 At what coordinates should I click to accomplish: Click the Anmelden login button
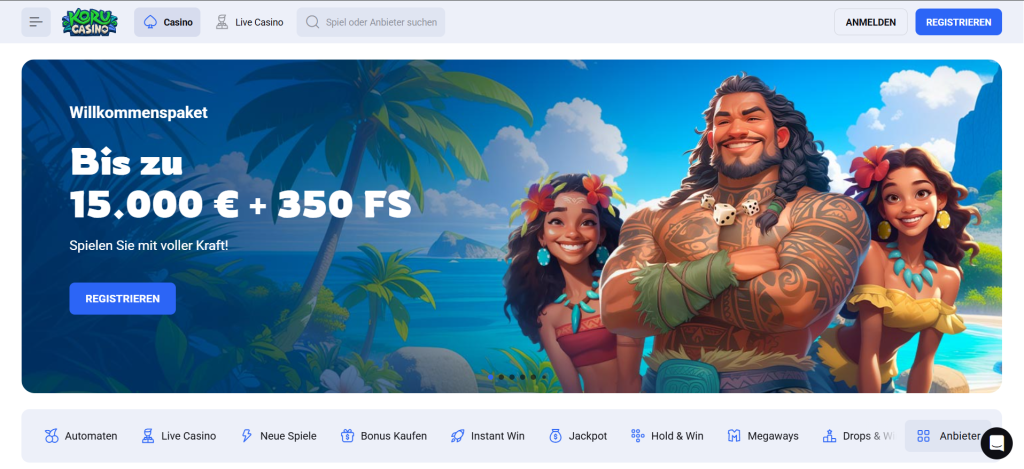pyautogui.click(x=871, y=22)
